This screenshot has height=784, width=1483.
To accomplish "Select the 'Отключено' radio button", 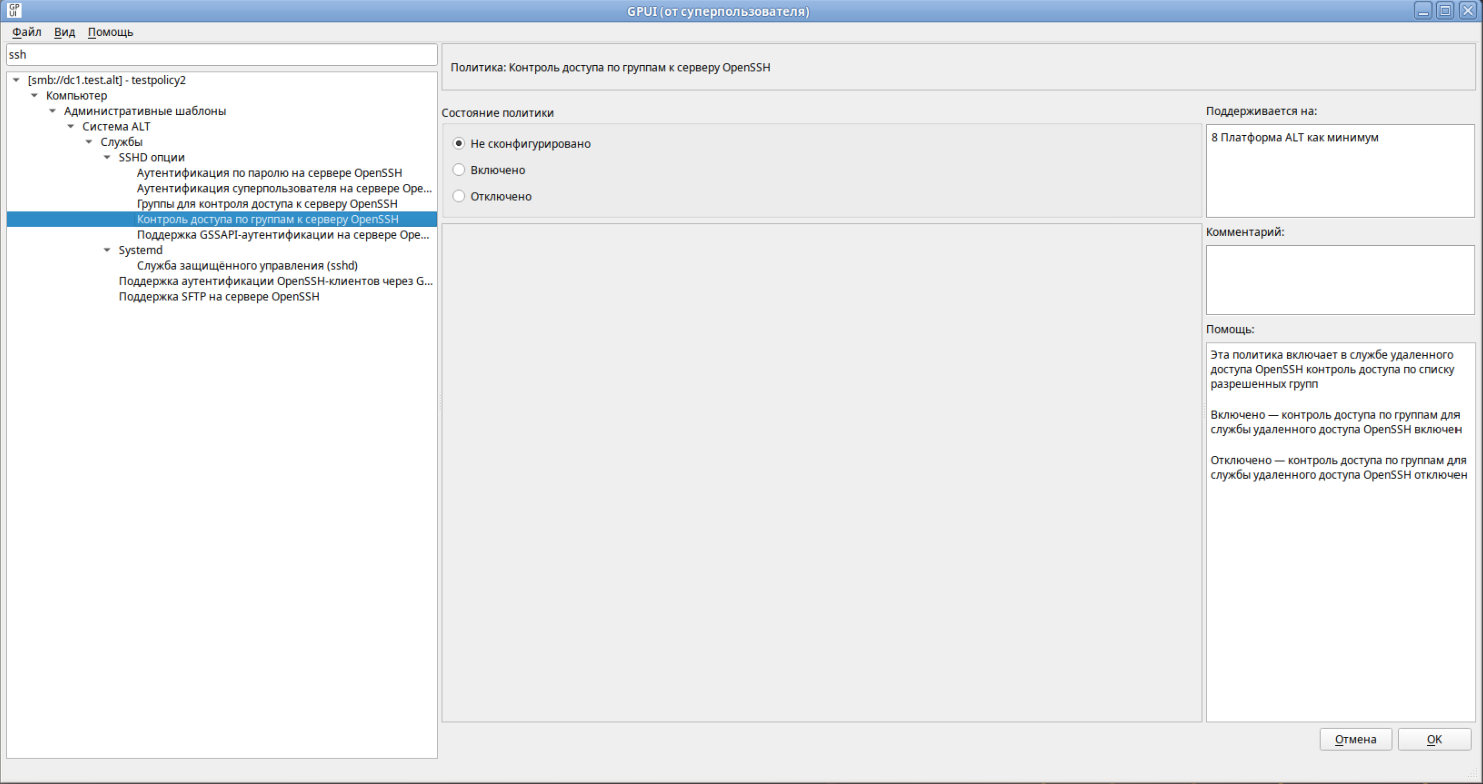I will [459, 196].
